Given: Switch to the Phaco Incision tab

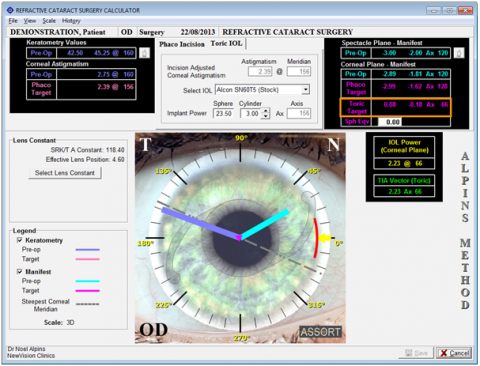Looking at the screenshot, I should (x=182, y=44).
